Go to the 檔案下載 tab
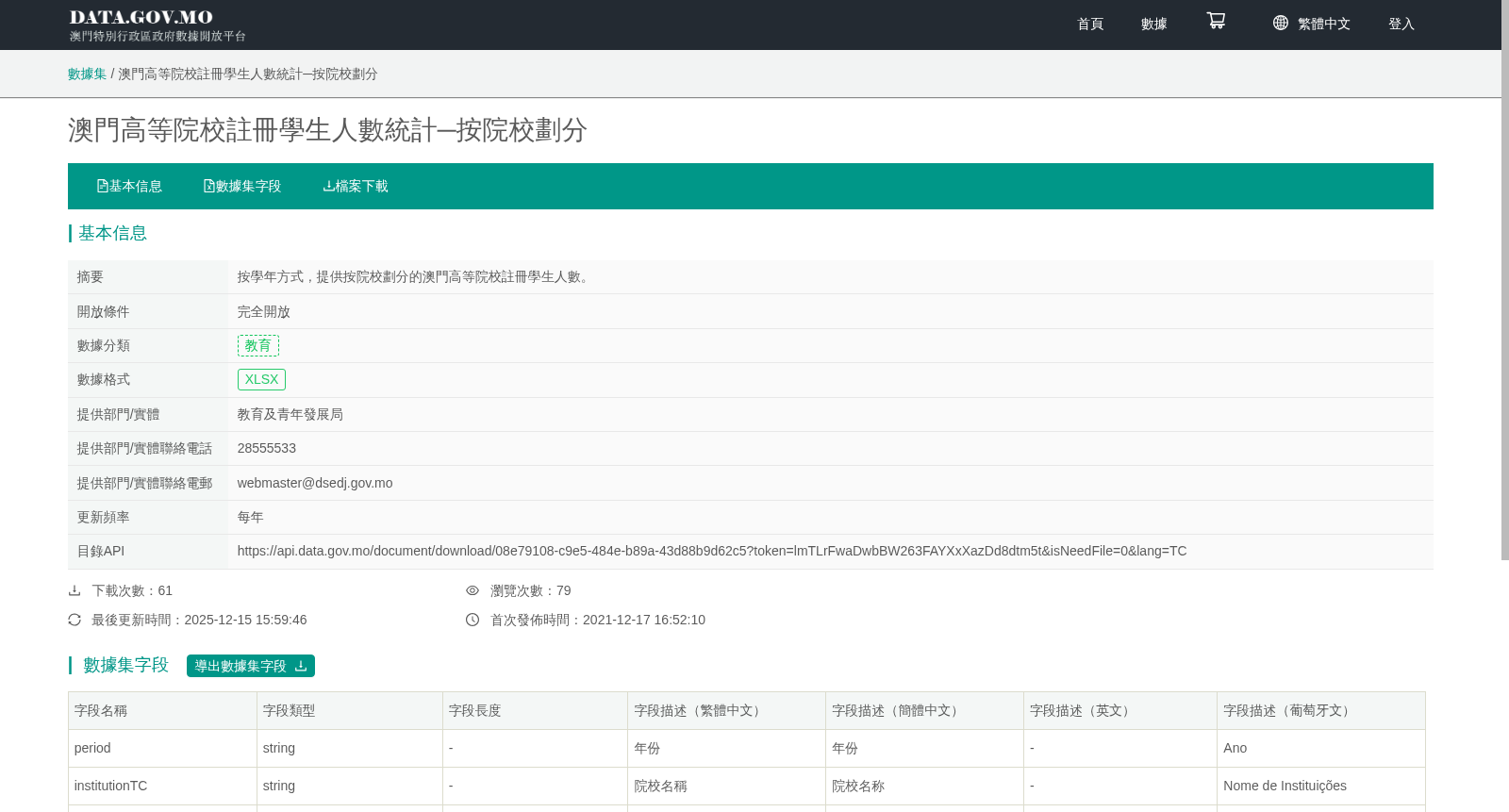1509x812 pixels. pos(356,186)
